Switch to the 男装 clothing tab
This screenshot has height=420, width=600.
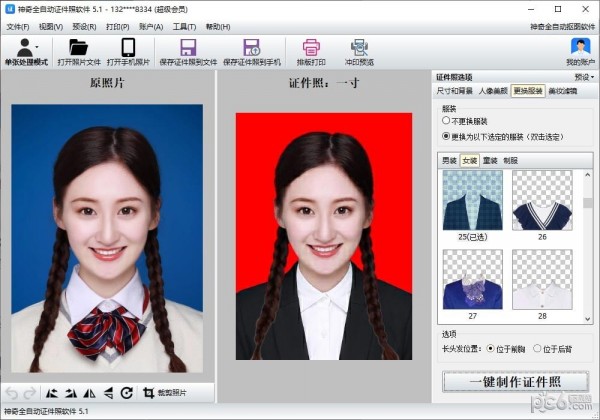coord(449,160)
